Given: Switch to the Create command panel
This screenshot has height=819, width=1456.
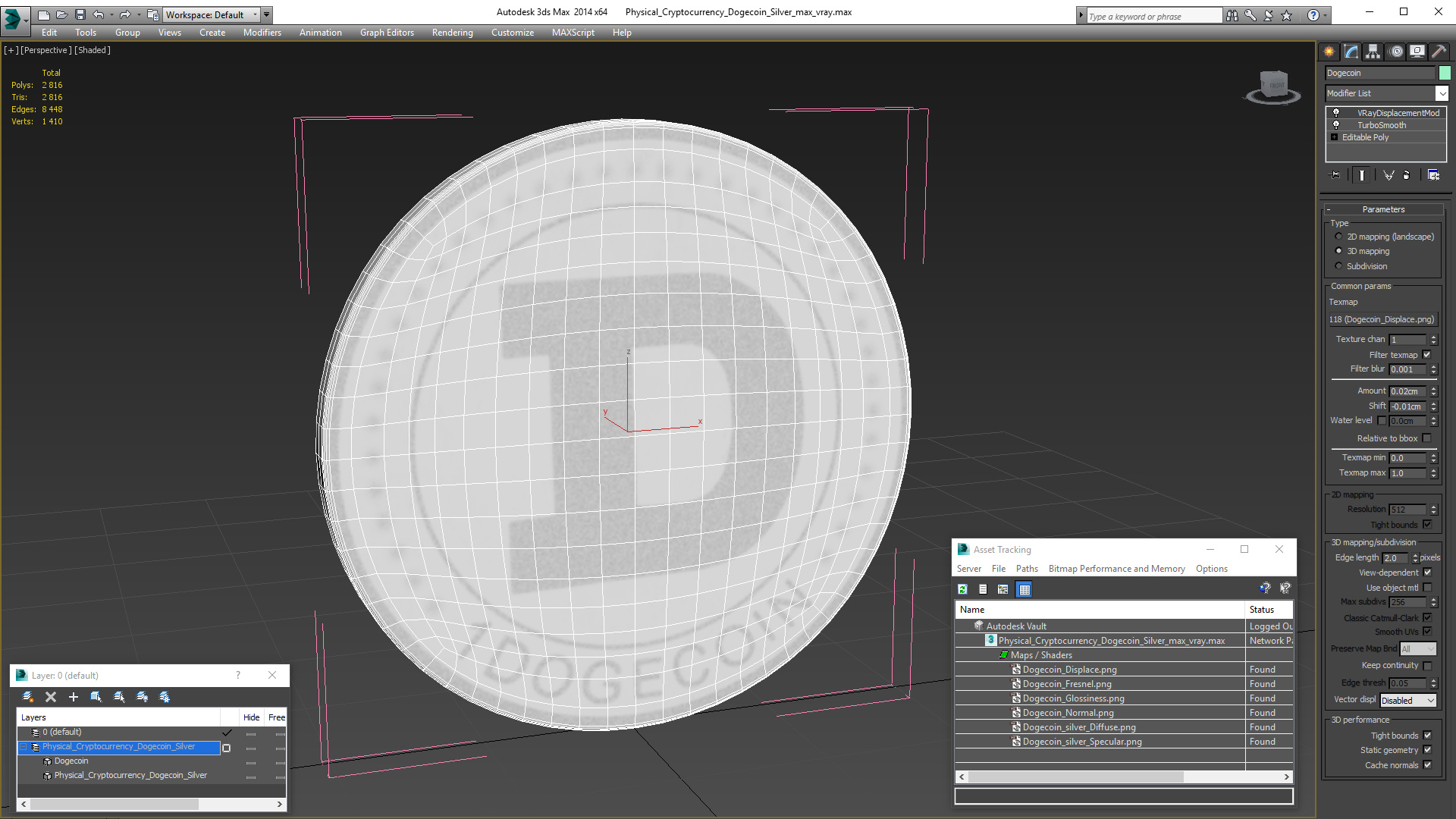Looking at the screenshot, I should (1329, 51).
